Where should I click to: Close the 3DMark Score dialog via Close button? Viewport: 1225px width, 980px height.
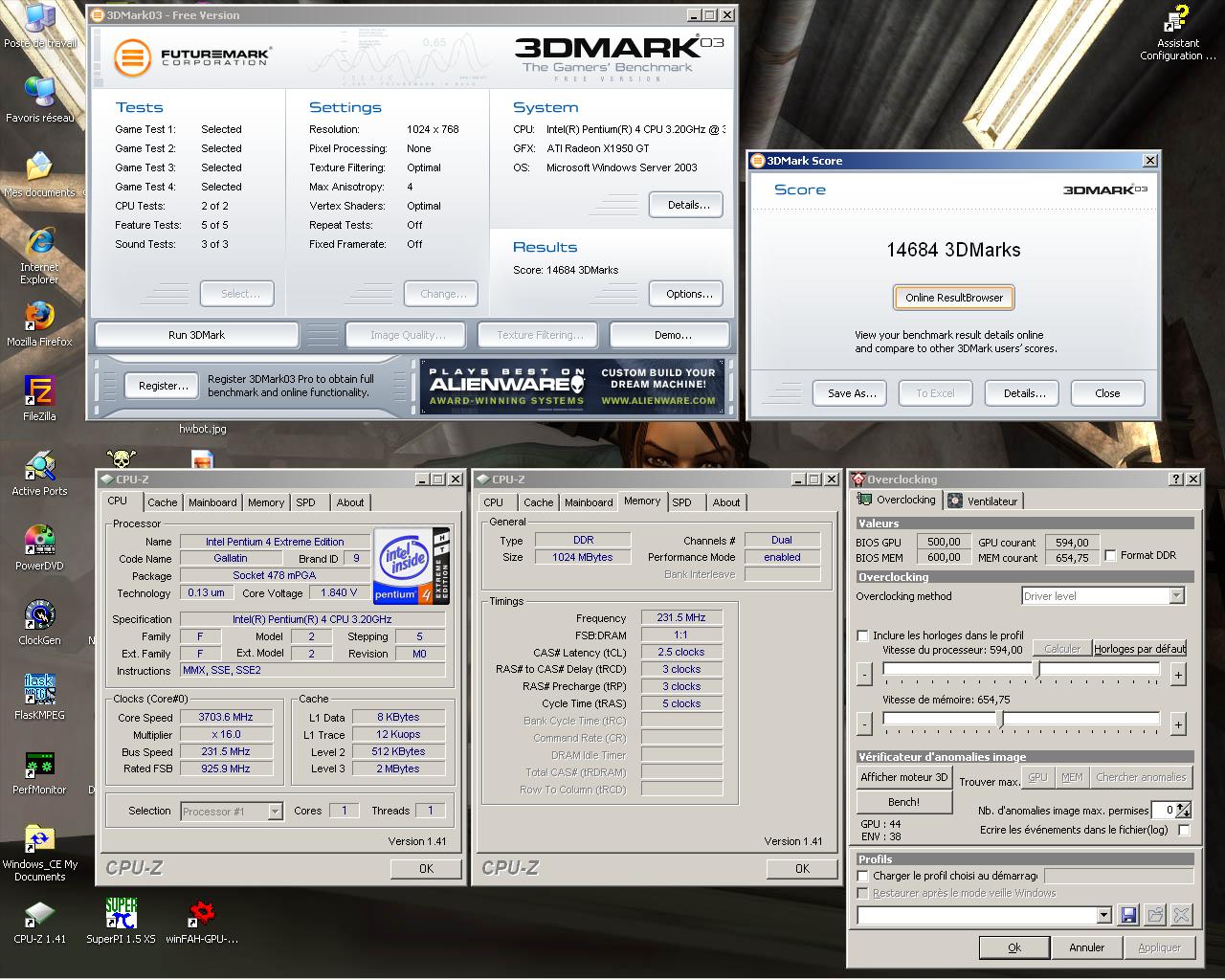coord(1107,393)
